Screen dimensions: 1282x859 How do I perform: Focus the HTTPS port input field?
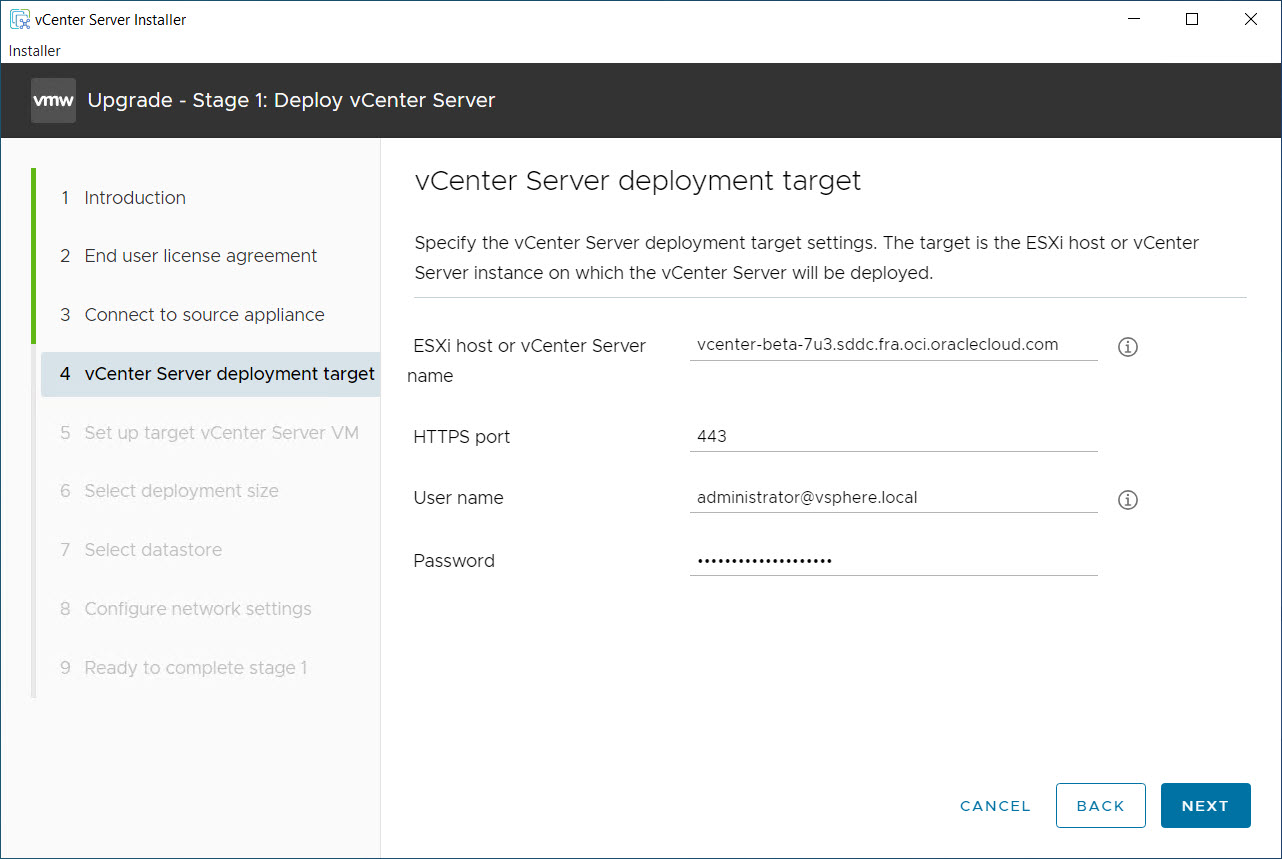(893, 437)
